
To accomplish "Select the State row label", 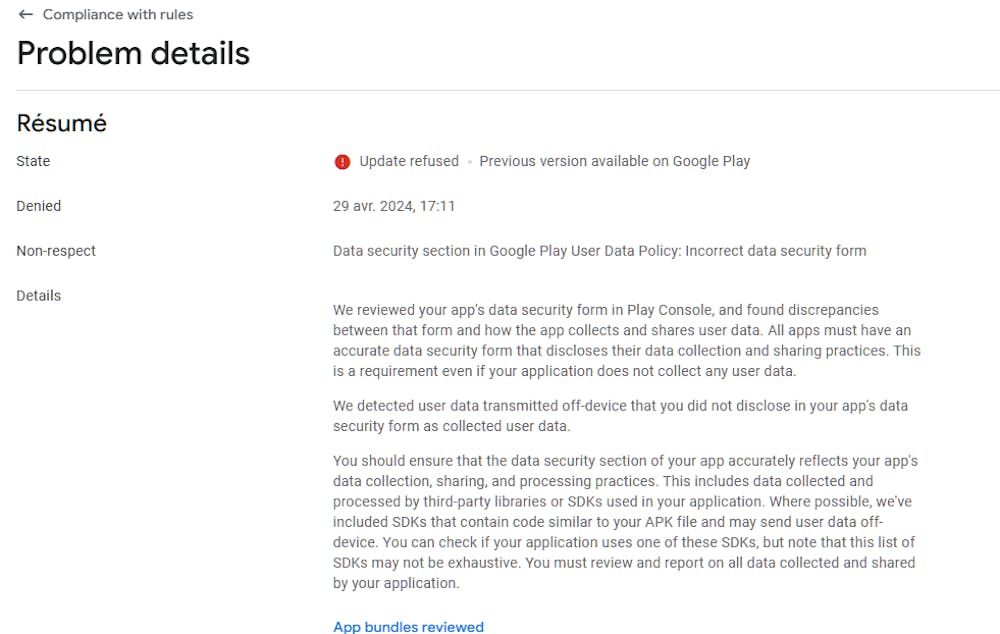I will pos(33,161).
